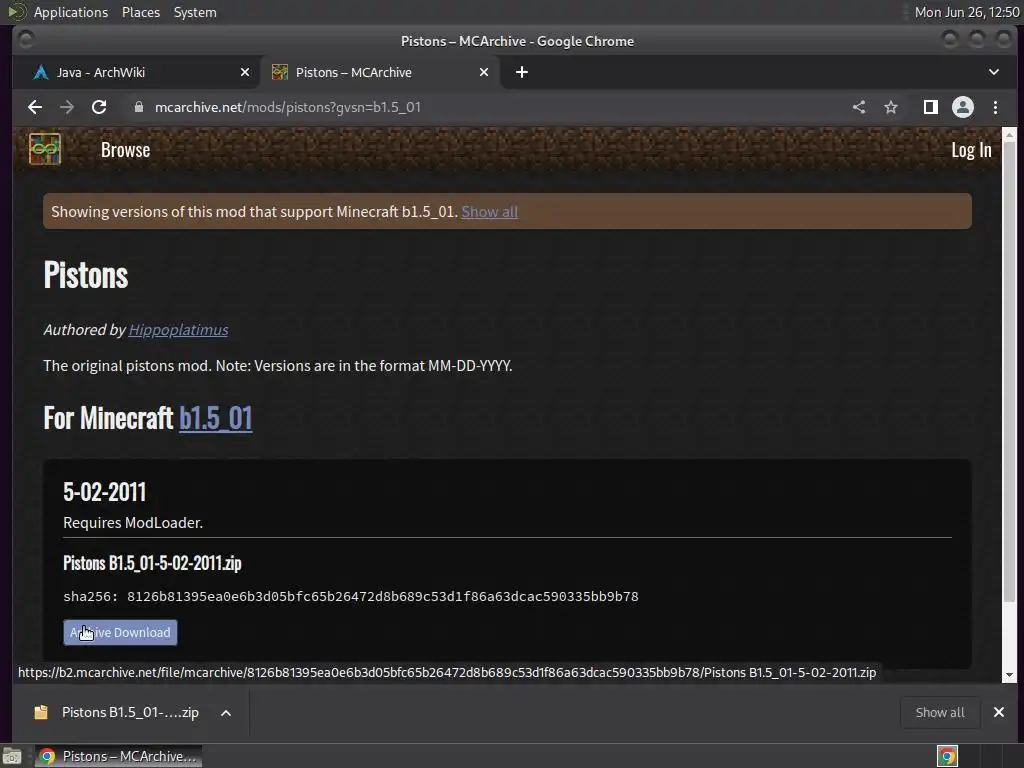Reload the MCArchive page

[x=99, y=107]
